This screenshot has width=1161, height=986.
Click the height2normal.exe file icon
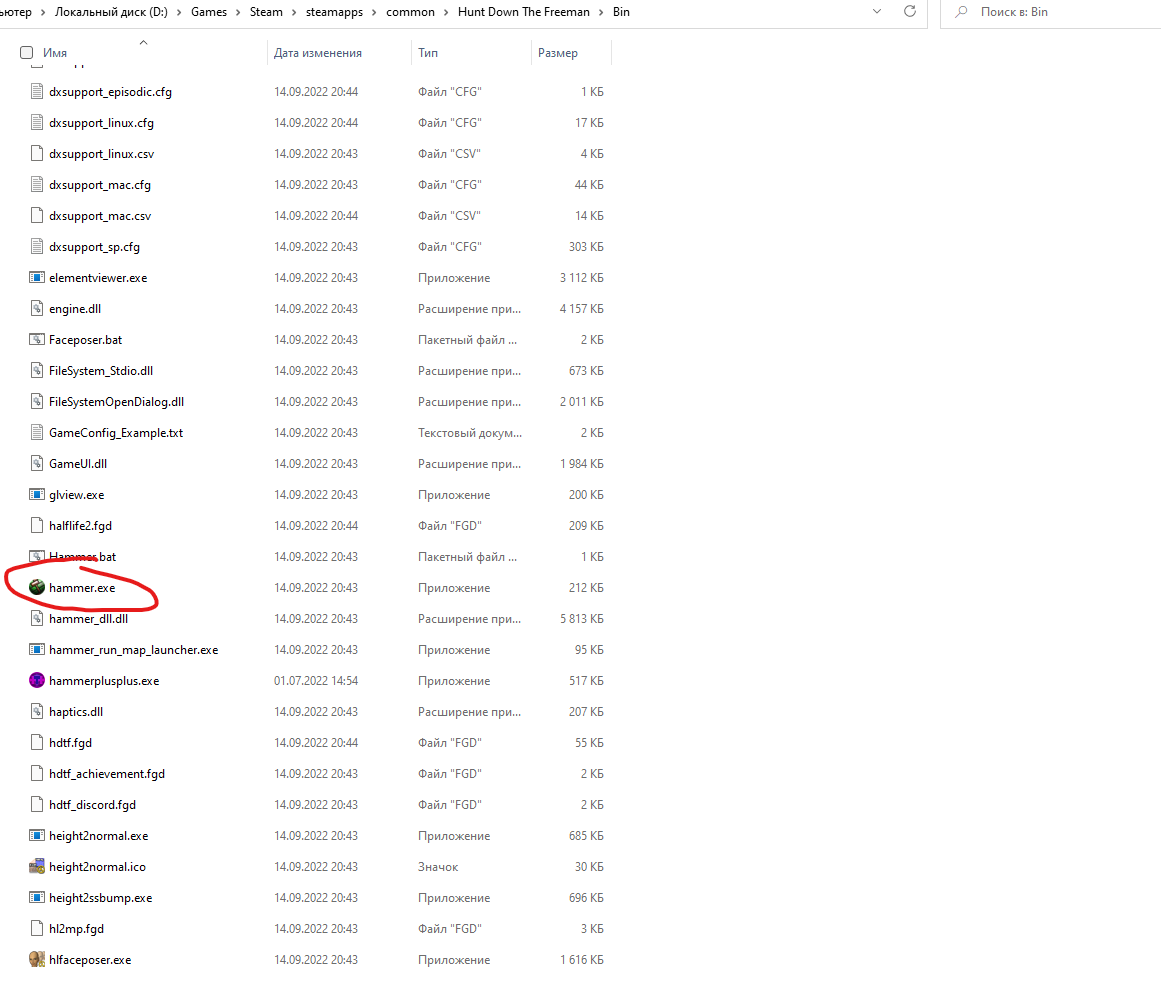(x=37, y=835)
